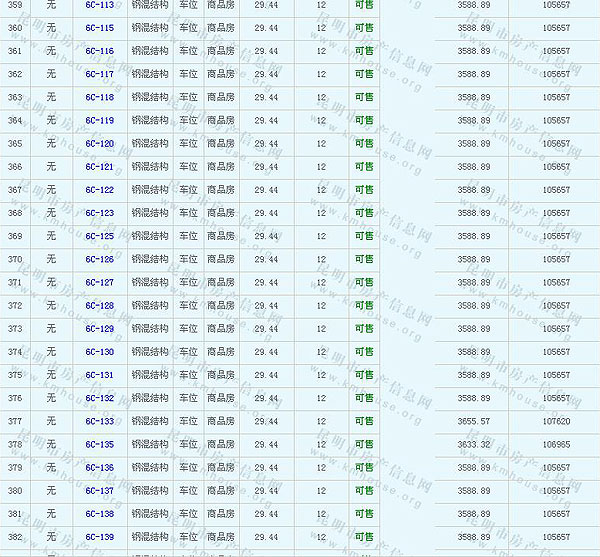Click the 6C-122 link
Image resolution: width=600 pixels, height=557 pixels.
99,190
